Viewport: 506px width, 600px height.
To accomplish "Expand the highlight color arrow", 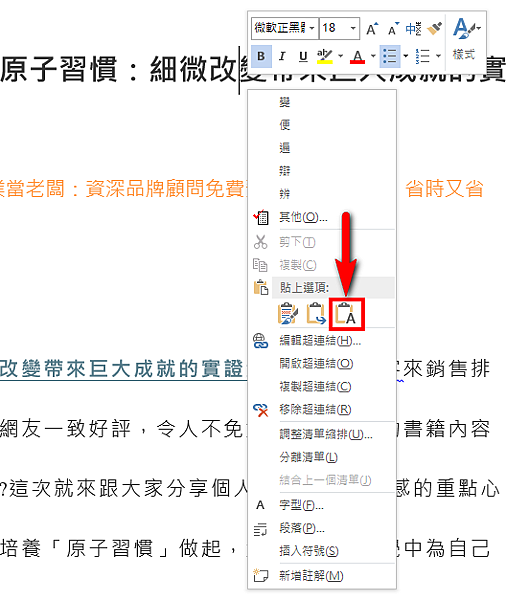I will [x=340, y=56].
